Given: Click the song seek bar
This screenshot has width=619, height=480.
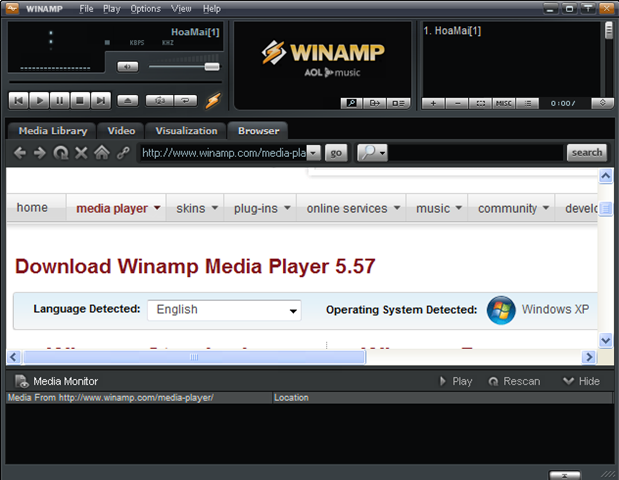Looking at the screenshot, I should 115,82.
